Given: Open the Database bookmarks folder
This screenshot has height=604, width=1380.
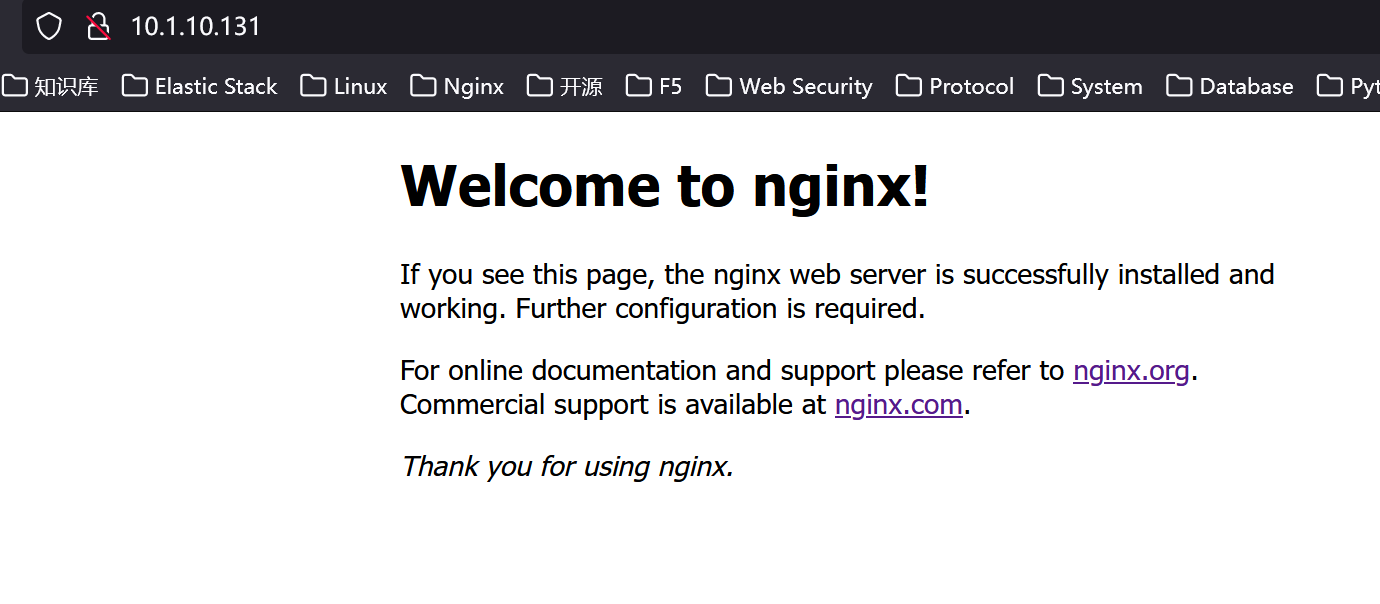Looking at the screenshot, I should pyautogui.click(x=1230, y=86).
